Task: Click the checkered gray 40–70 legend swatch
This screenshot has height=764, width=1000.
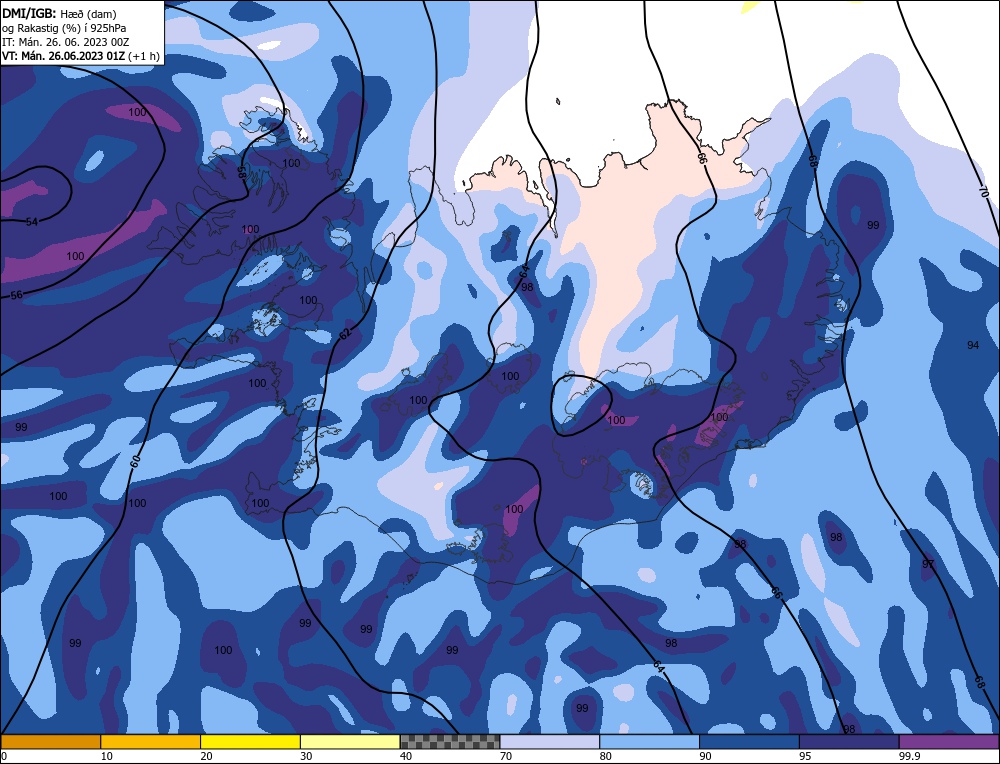Action: coord(450,742)
